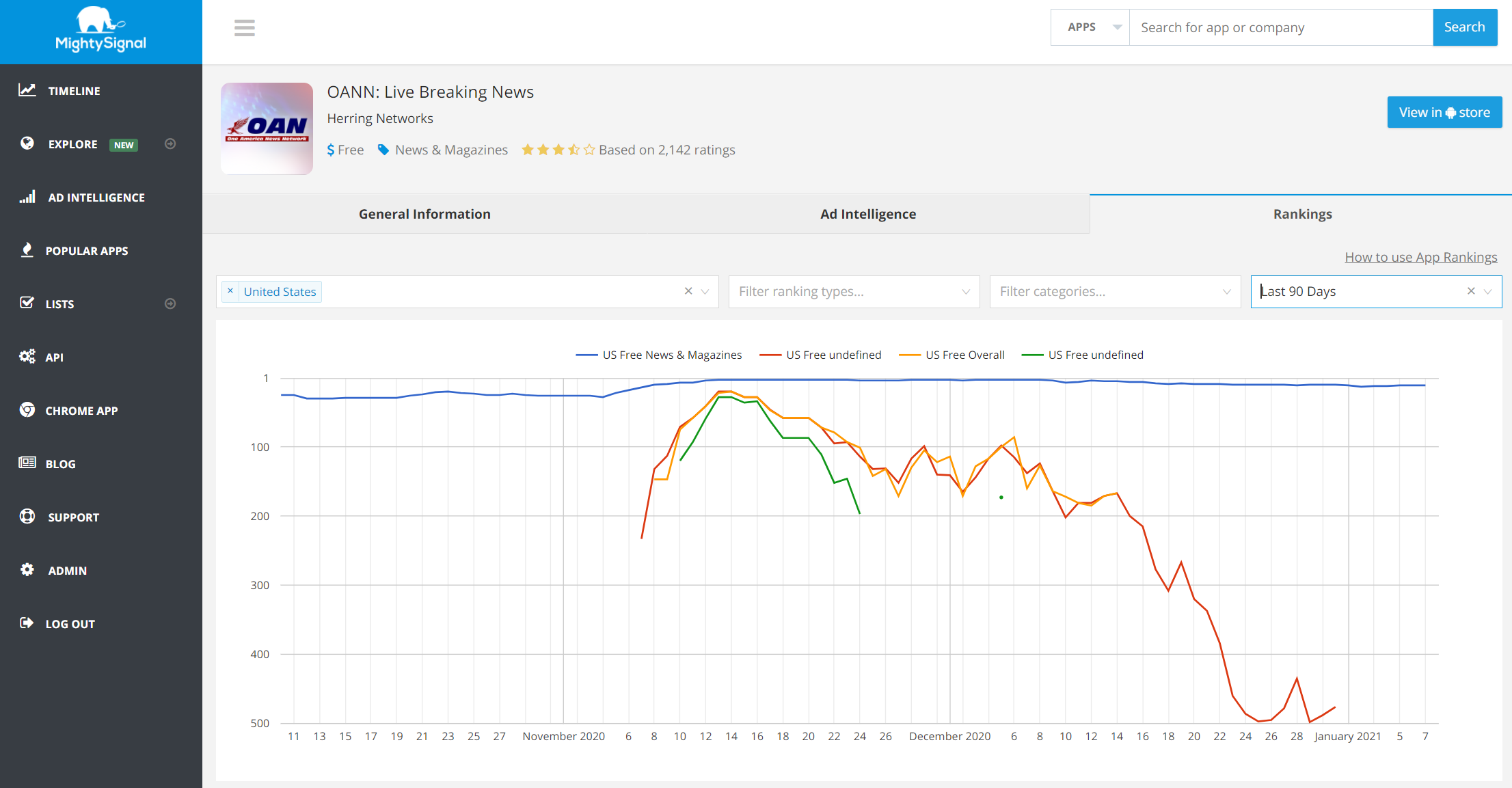Click the 'December 2020' axis label
The height and width of the screenshot is (788, 1512).
[x=950, y=736]
